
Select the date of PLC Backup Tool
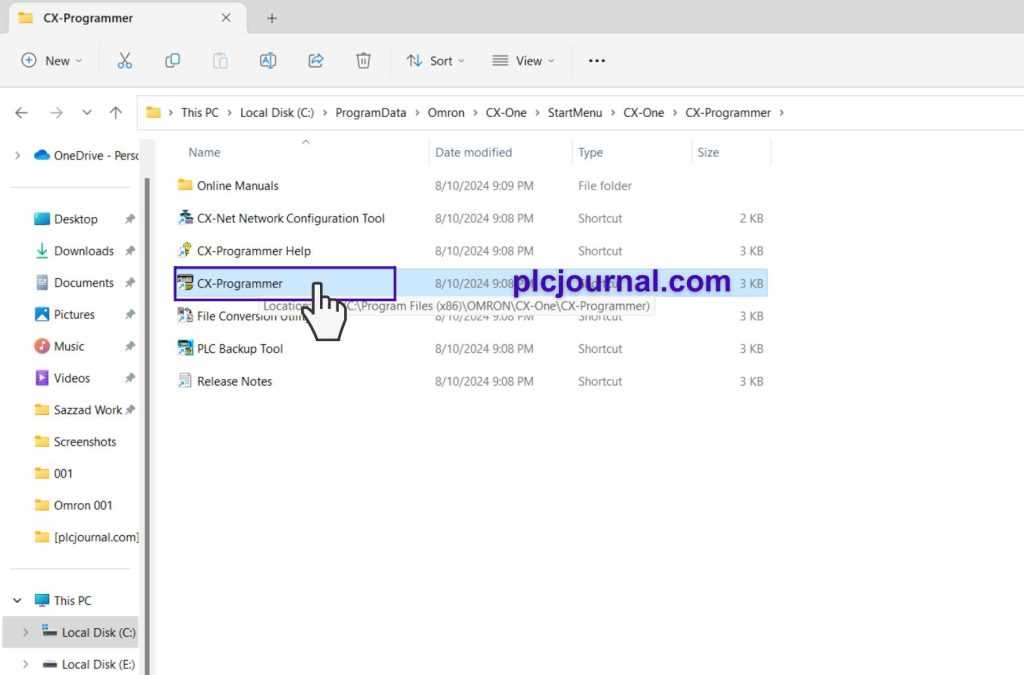point(484,349)
